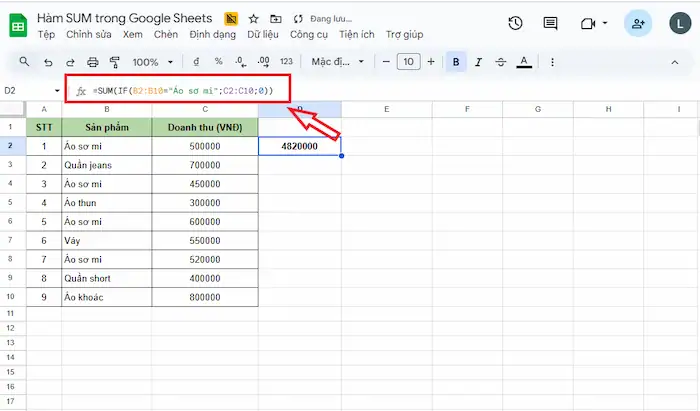Image resolution: width=700 pixels, height=411 pixels.
Task: Expand the font family dropdown
Action: (x=338, y=62)
